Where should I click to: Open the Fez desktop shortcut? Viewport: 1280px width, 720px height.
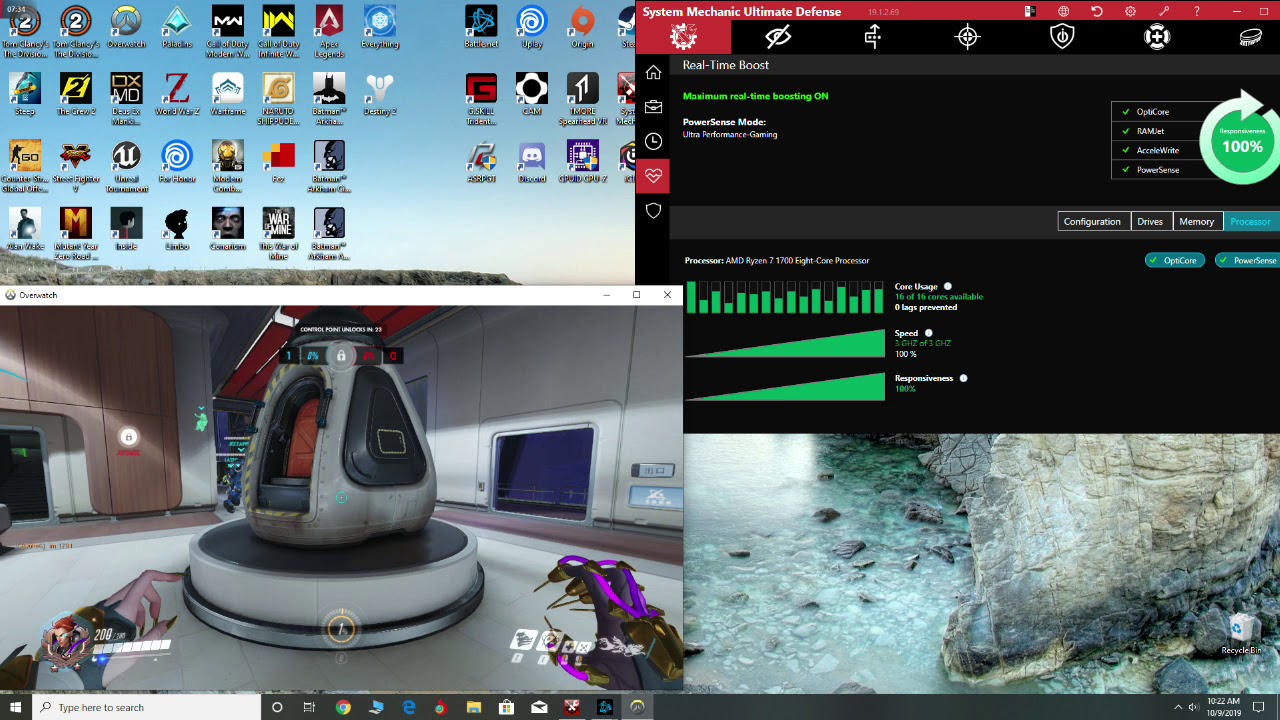(279, 162)
